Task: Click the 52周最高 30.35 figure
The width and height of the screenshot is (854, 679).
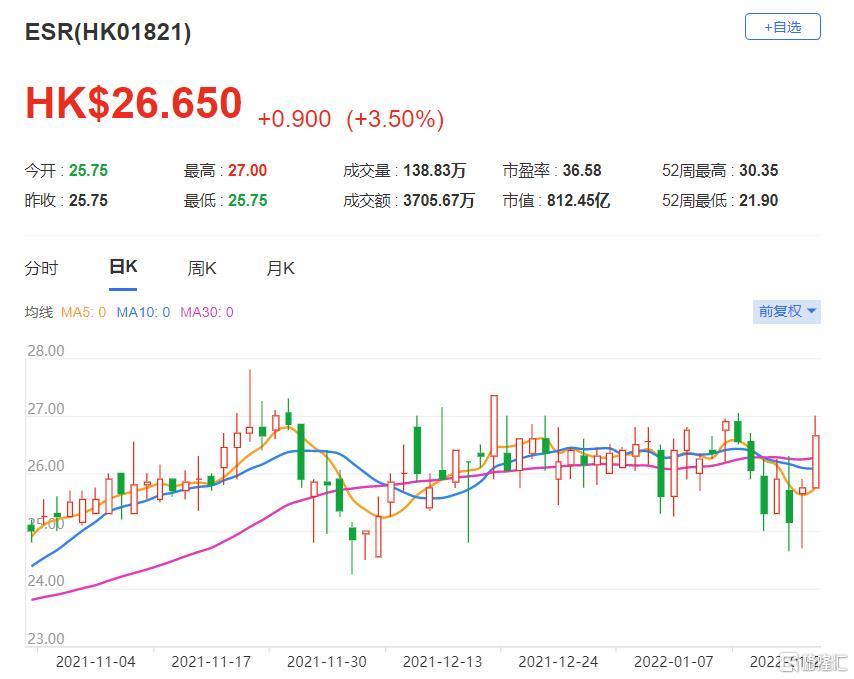Action: pyautogui.click(x=759, y=170)
